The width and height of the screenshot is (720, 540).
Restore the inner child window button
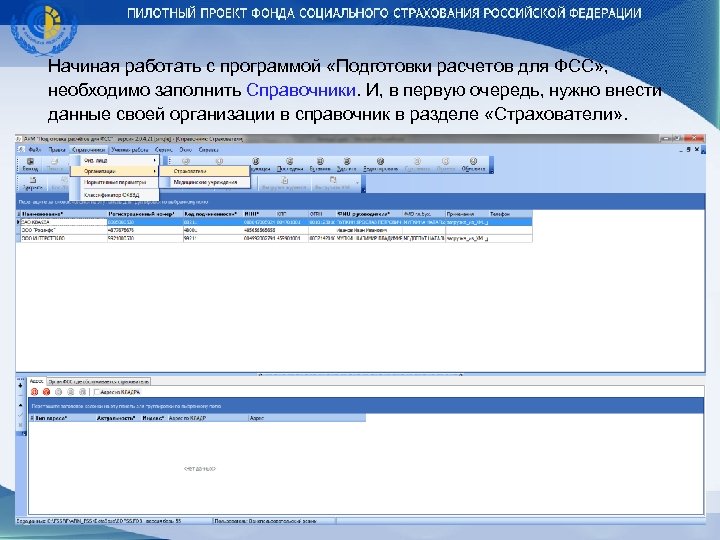pos(688,149)
